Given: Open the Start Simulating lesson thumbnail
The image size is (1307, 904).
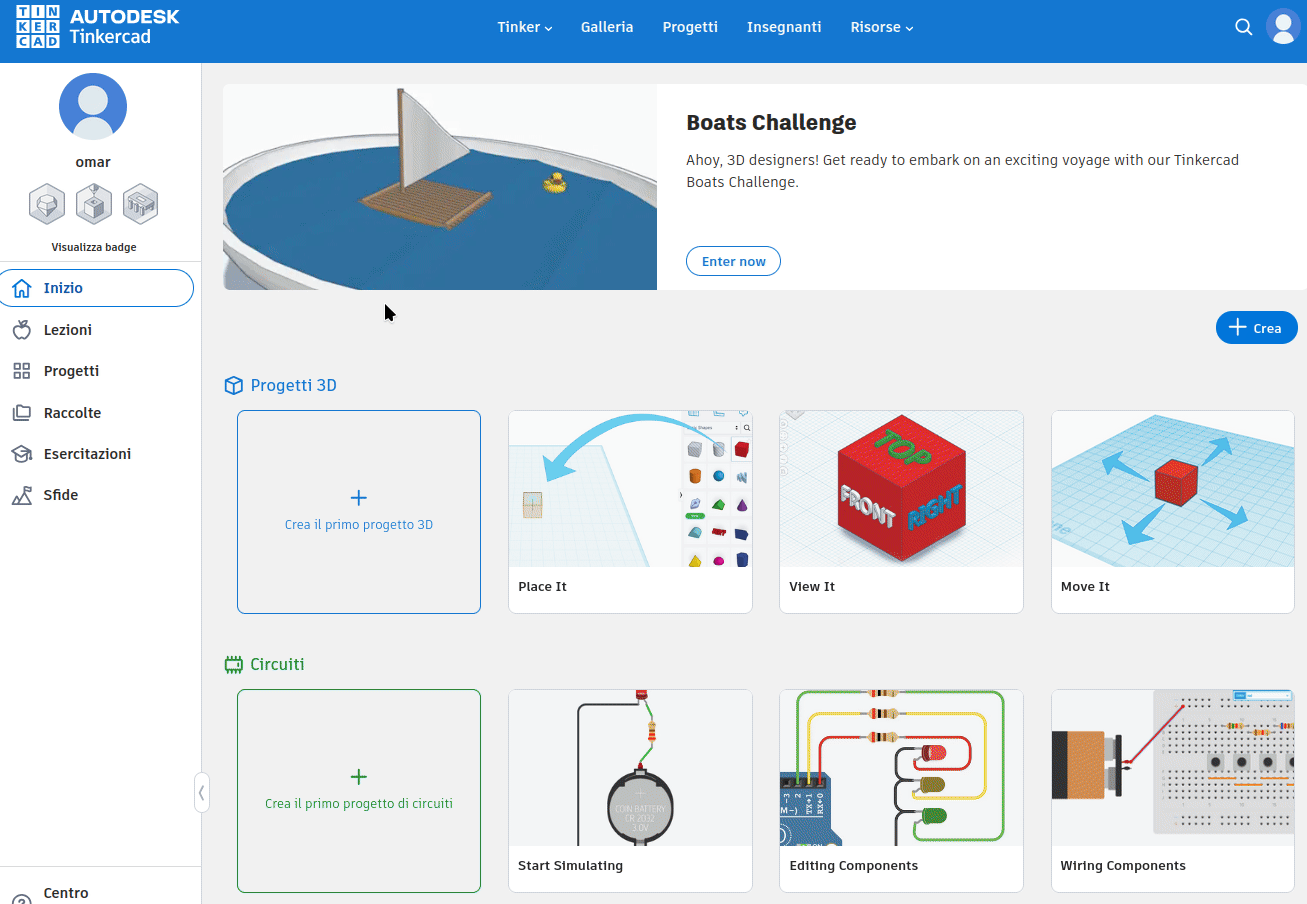Looking at the screenshot, I should pos(630,768).
